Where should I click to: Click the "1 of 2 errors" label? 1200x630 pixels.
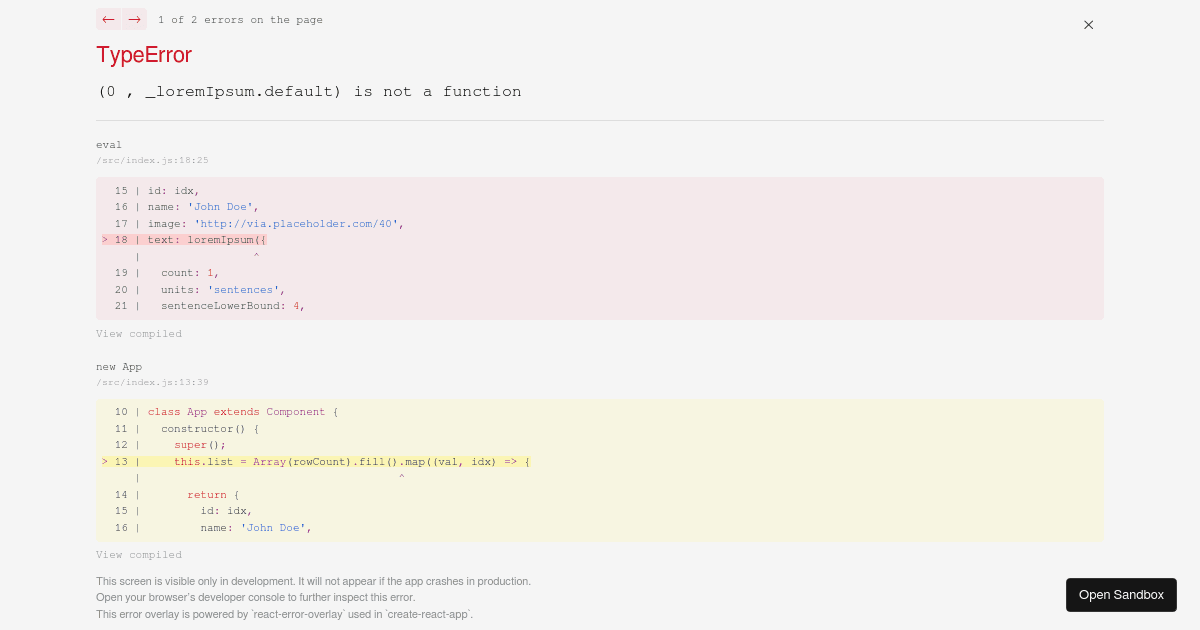(x=240, y=19)
